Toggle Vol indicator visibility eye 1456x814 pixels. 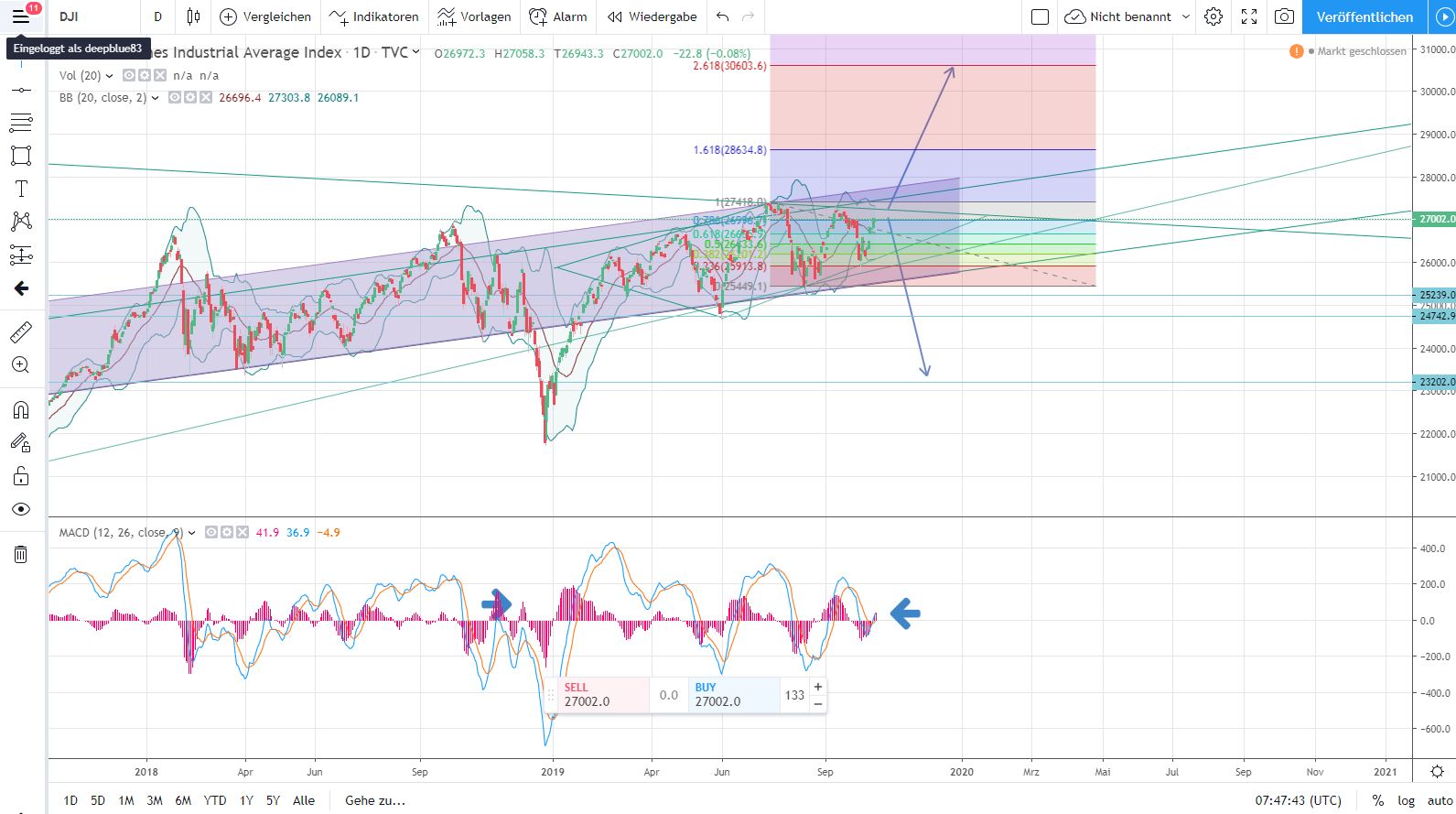(x=129, y=76)
